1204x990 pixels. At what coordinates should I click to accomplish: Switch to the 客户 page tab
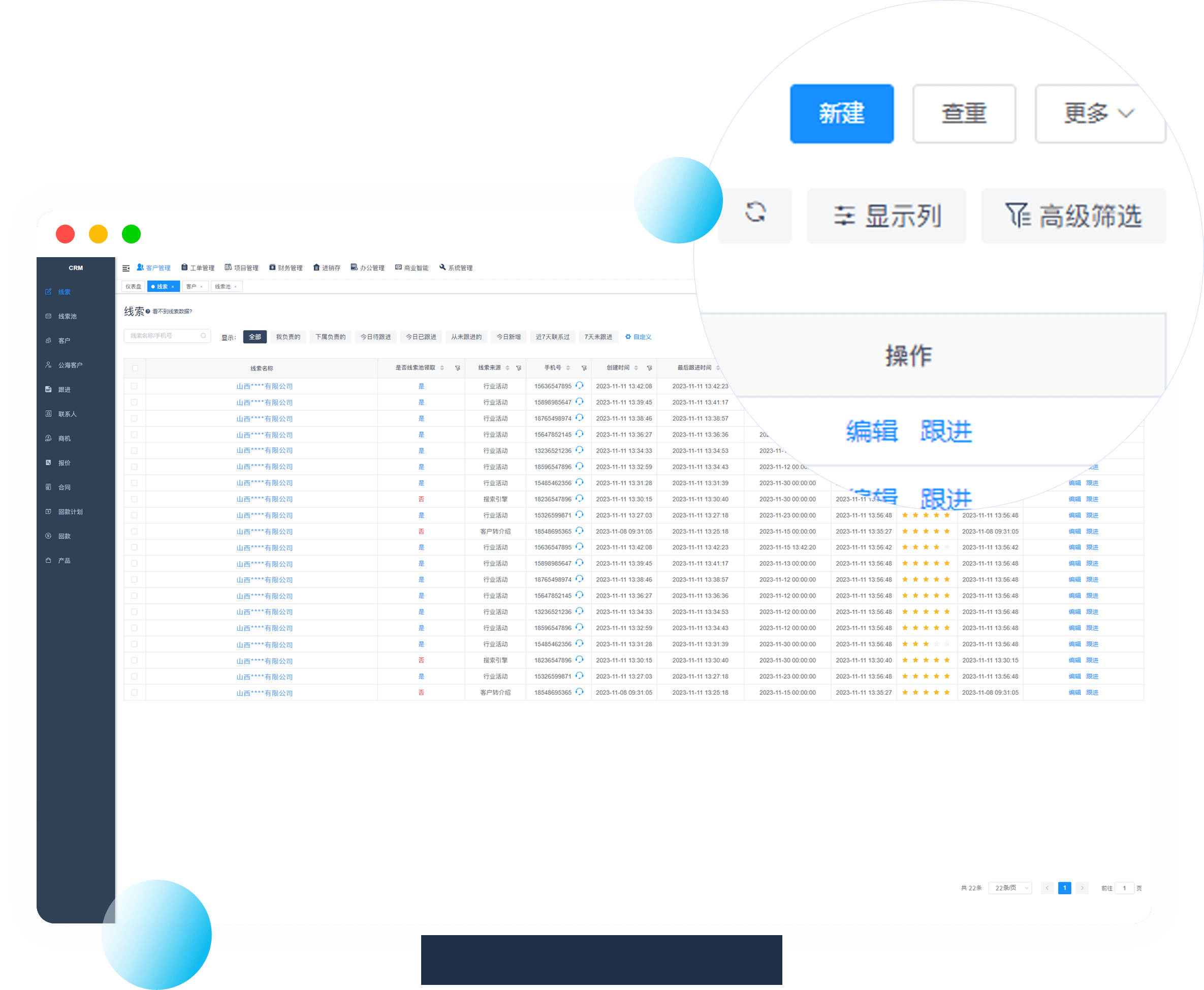(x=192, y=287)
